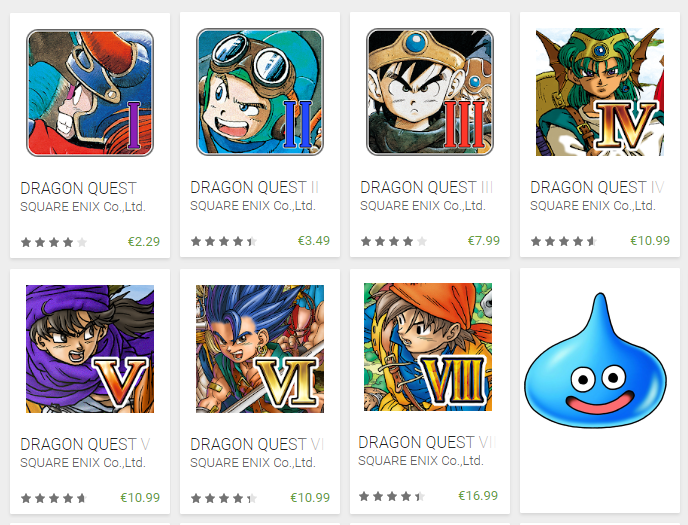
Task: Click the €7.99 price label
Action: point(484,241)
